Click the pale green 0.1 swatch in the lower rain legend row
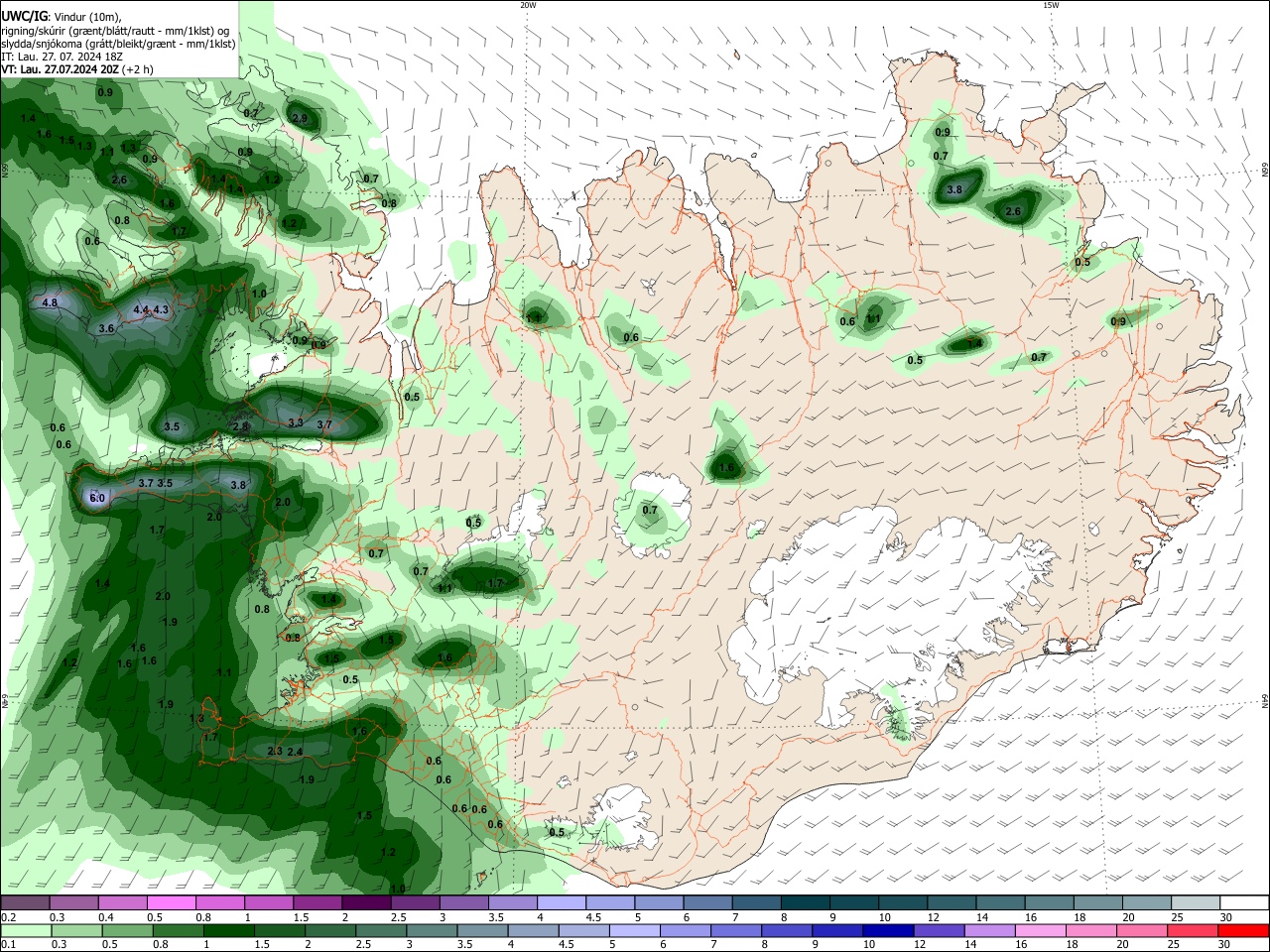This screenshot has height=952, width=1270. pos(26,930)
